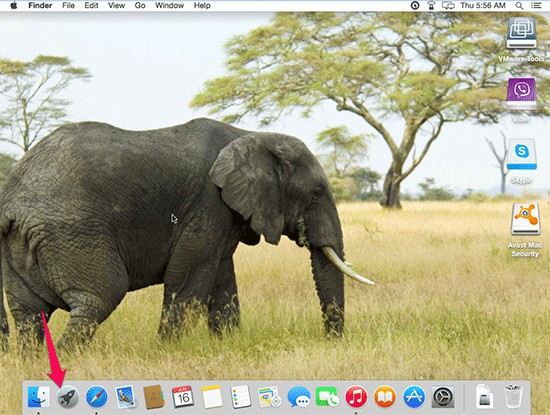This screenshot has height=415, width=550.
Task: Open the Apple menu
Action: [14, 5]
